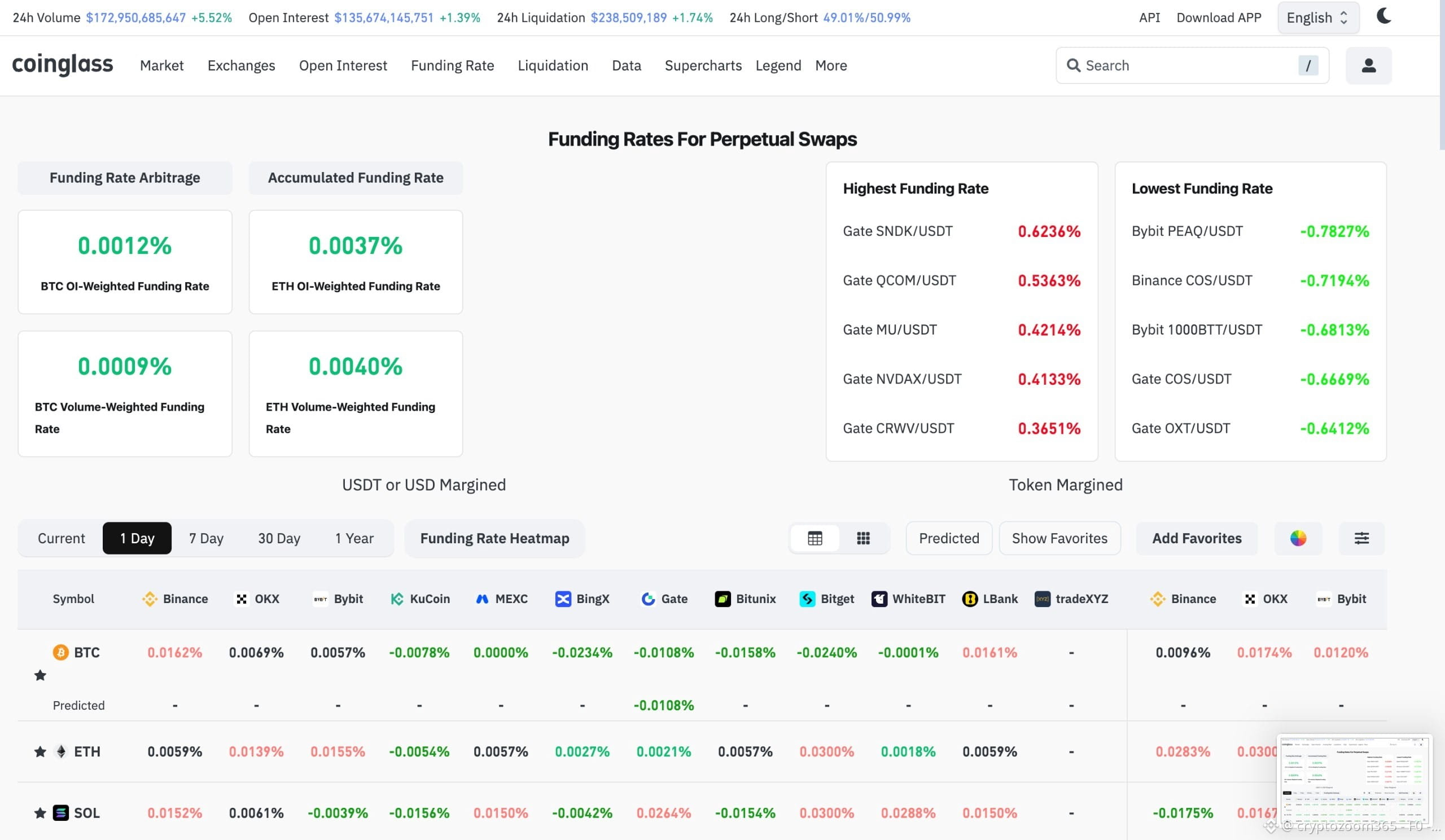The image size is (1445, 840).
Task: Switch to table list view icon
Action: point(815,538)
